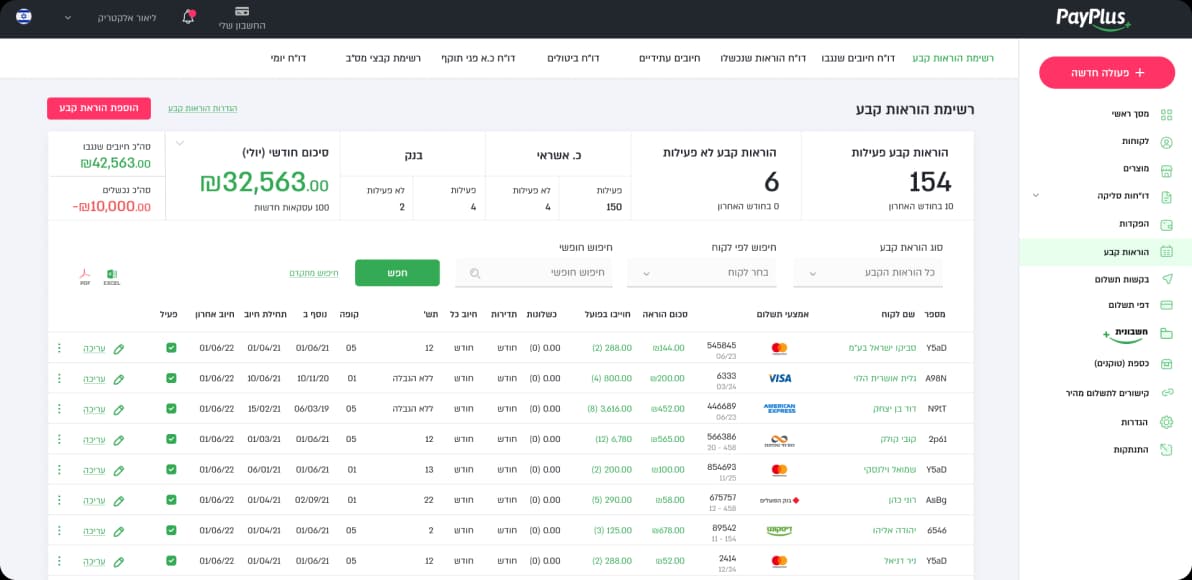The width and height of the screenshot is (1192, 580).
Task: Open the quick payment links (קישורים לתשלום מהיר) icon
Action: click(x=1166, y=393)
